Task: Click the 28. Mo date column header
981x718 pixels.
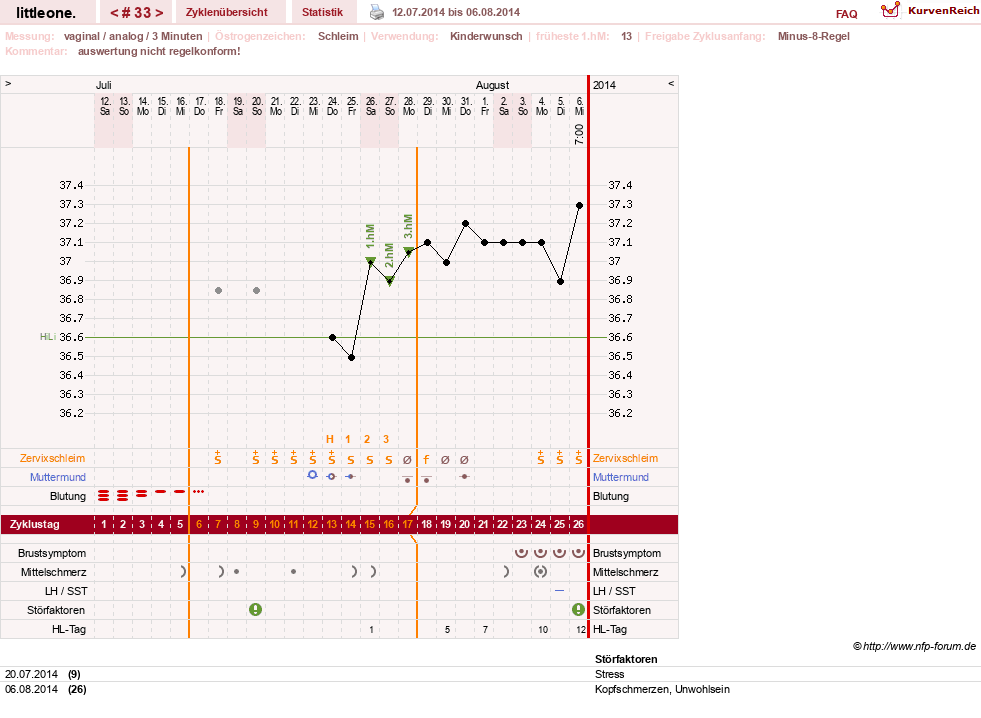Action: pos(409,106)
